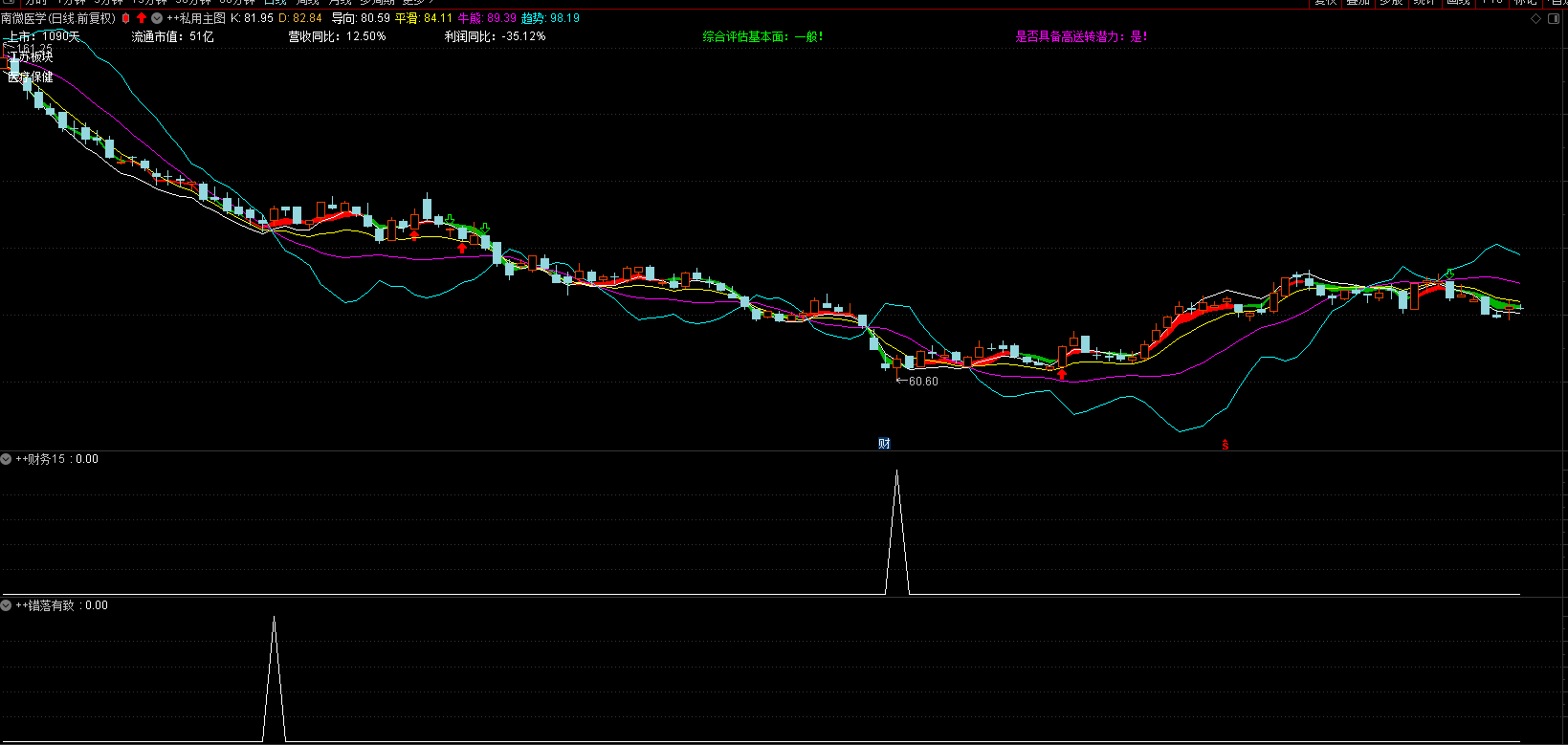The height and width of the screenshot is (745, 1568).
Task: Click the 利润同比: -35.12% label
Action: coord(496,36)
